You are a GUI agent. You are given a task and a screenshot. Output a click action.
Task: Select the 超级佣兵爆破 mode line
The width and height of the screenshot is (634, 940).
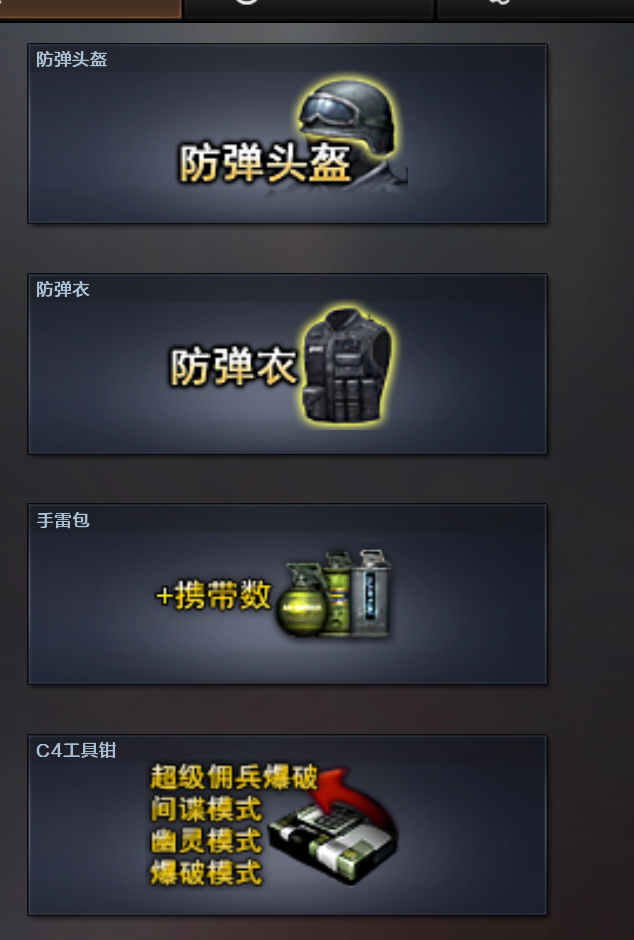(x=234, y=777)
